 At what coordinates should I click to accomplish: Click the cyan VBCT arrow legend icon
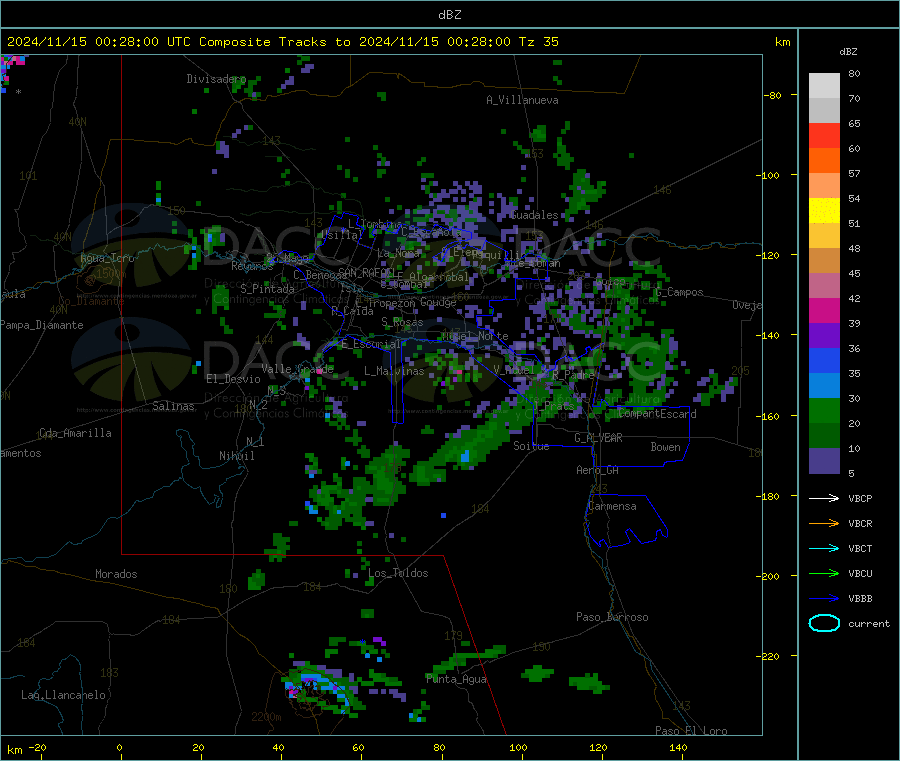tap(824, 549)
